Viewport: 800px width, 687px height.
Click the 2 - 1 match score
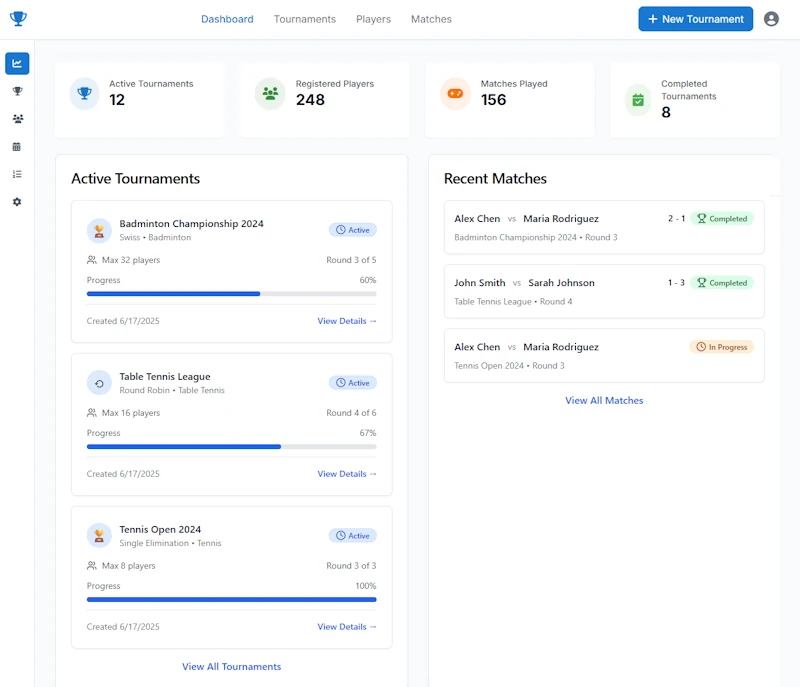677,219
